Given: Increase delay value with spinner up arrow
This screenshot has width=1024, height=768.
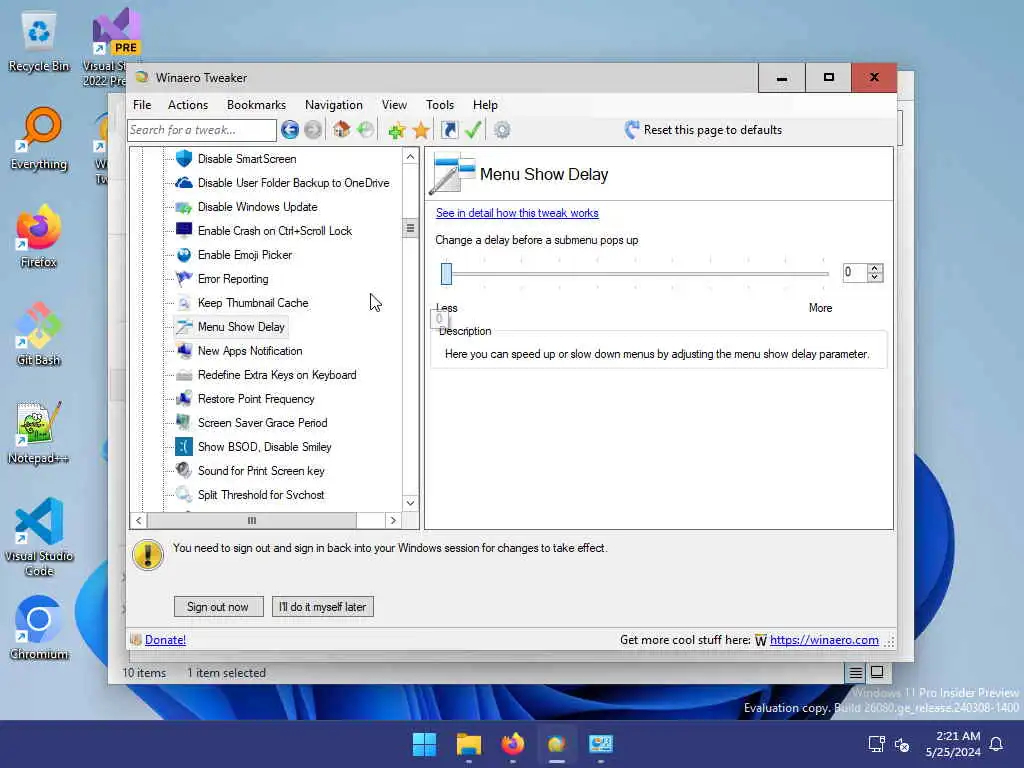Looking at the screenshot, I should pyautogui.click(x=874, y=268).
